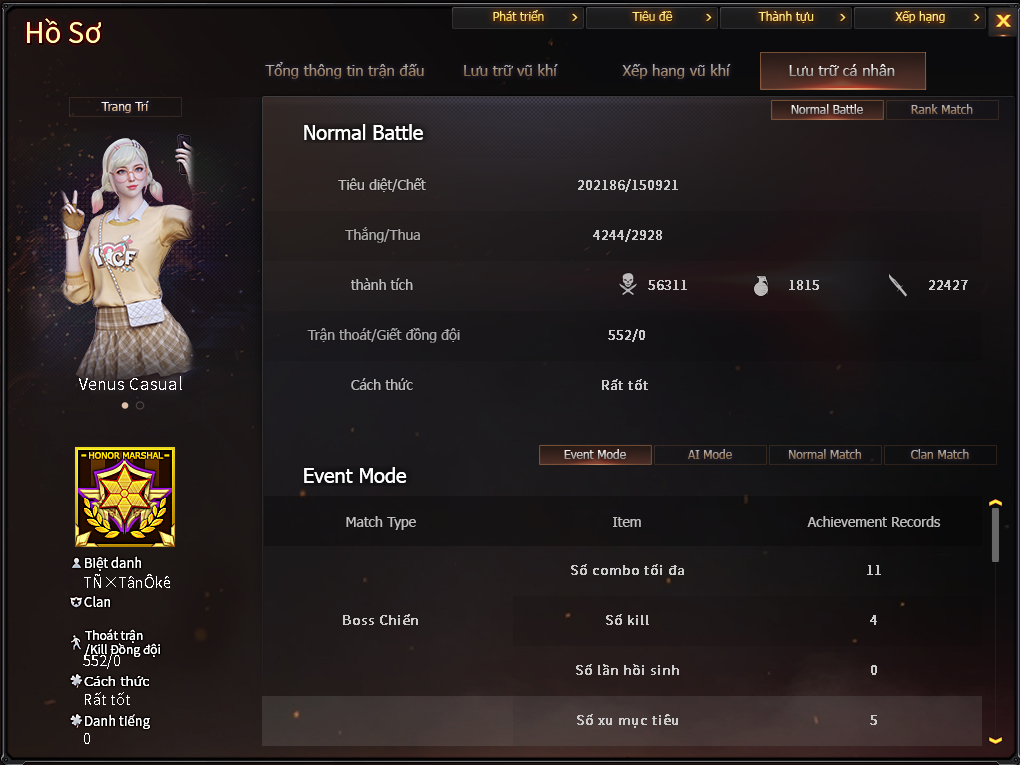Click the Trang Trí button
The image size is (1020, 765).
125,107
